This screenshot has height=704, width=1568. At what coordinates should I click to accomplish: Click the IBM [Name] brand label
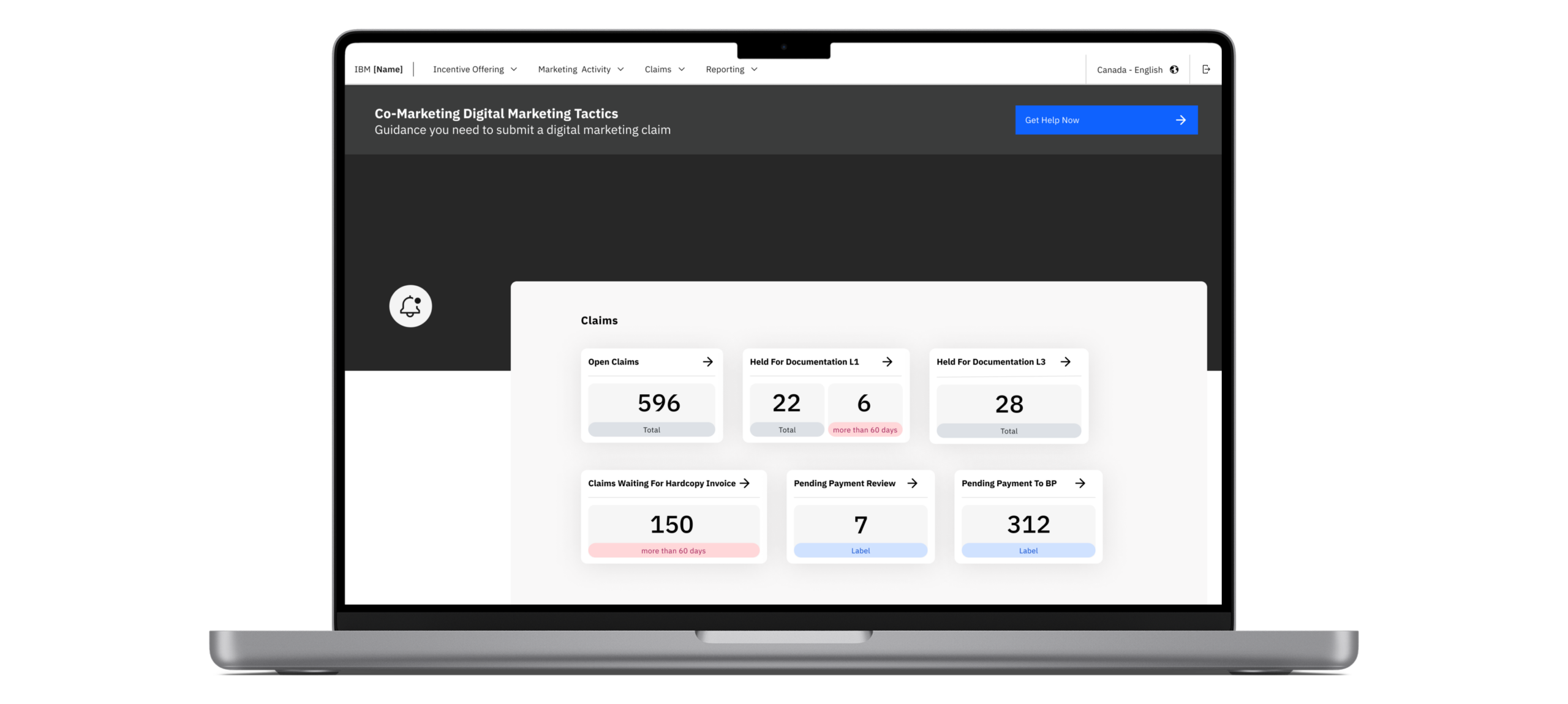[x=379, y=69]
